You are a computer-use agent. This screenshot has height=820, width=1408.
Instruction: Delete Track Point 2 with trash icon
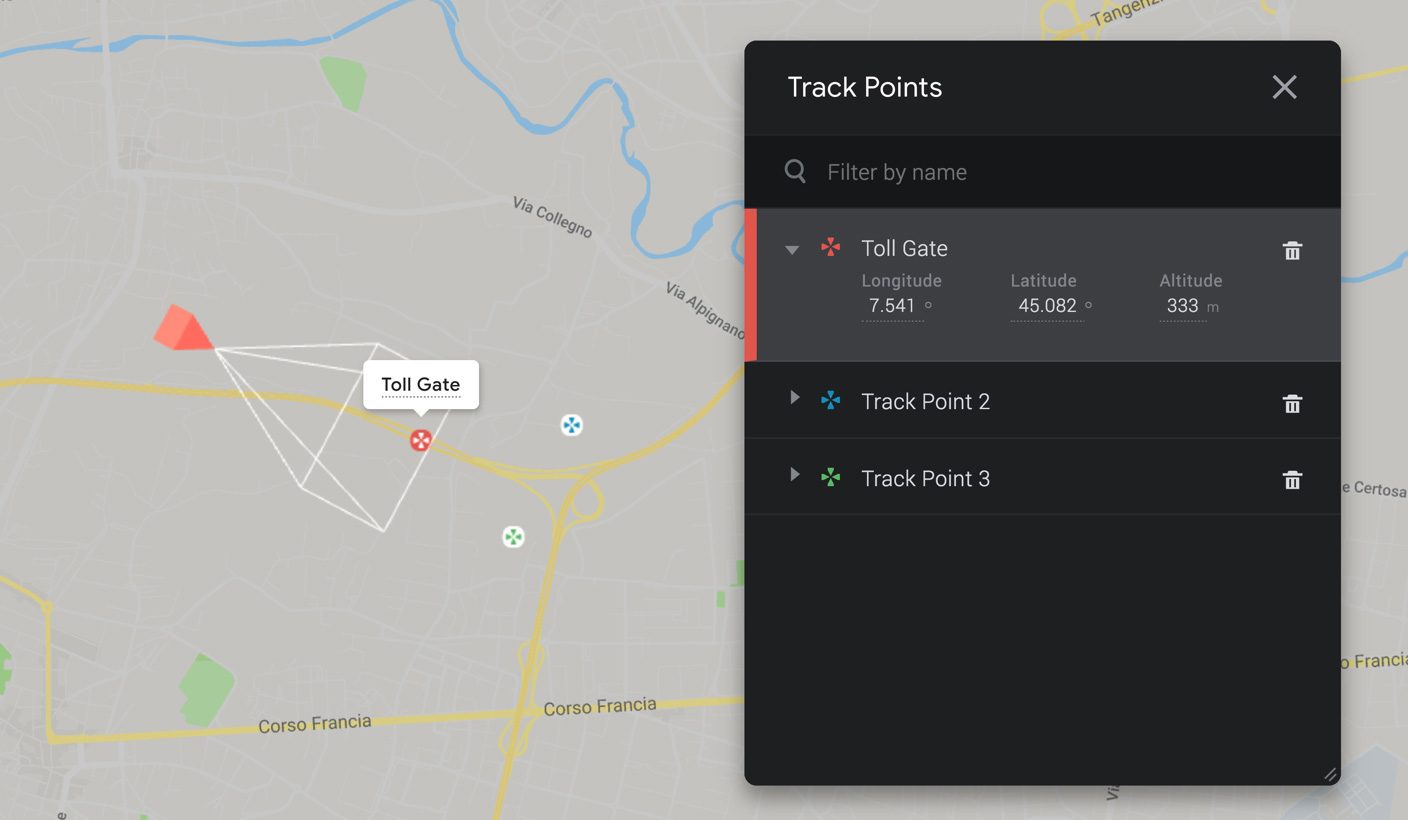pyautogui.click(x=1292, y=404)
